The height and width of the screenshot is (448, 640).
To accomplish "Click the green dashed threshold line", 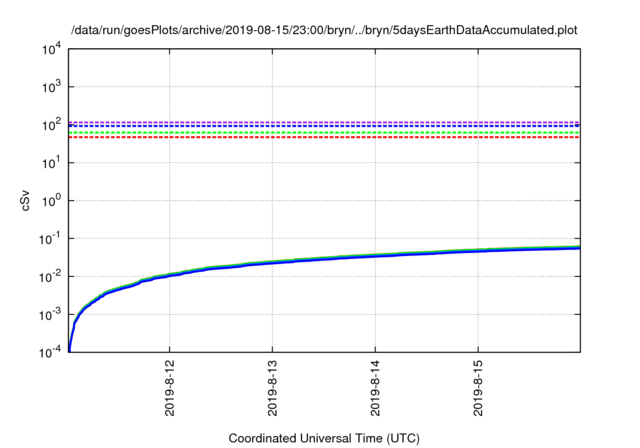I will 324,133.
